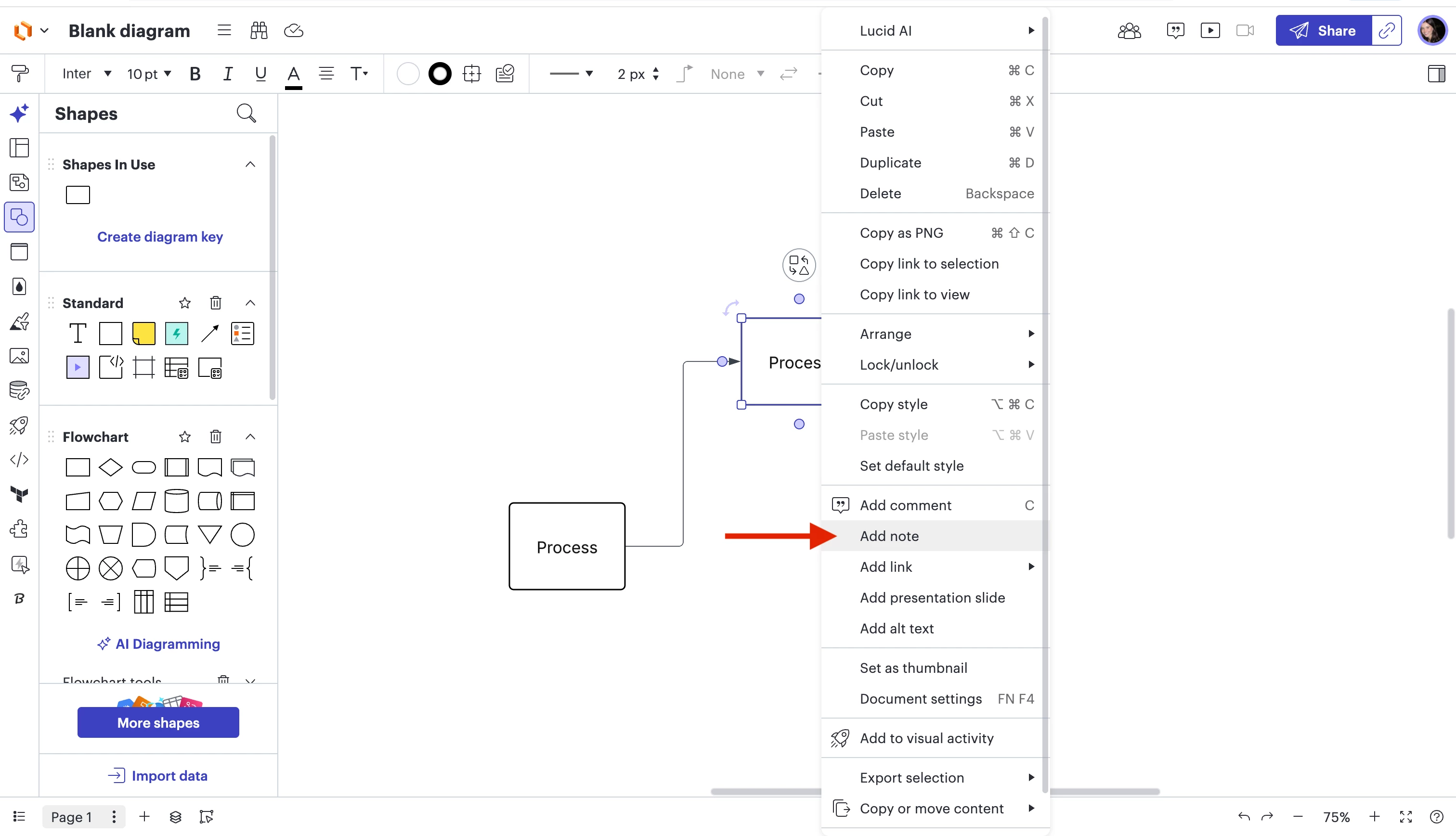Collapse the Shapes In Use section
1456x836 pixels.
[x=250, y=165]
